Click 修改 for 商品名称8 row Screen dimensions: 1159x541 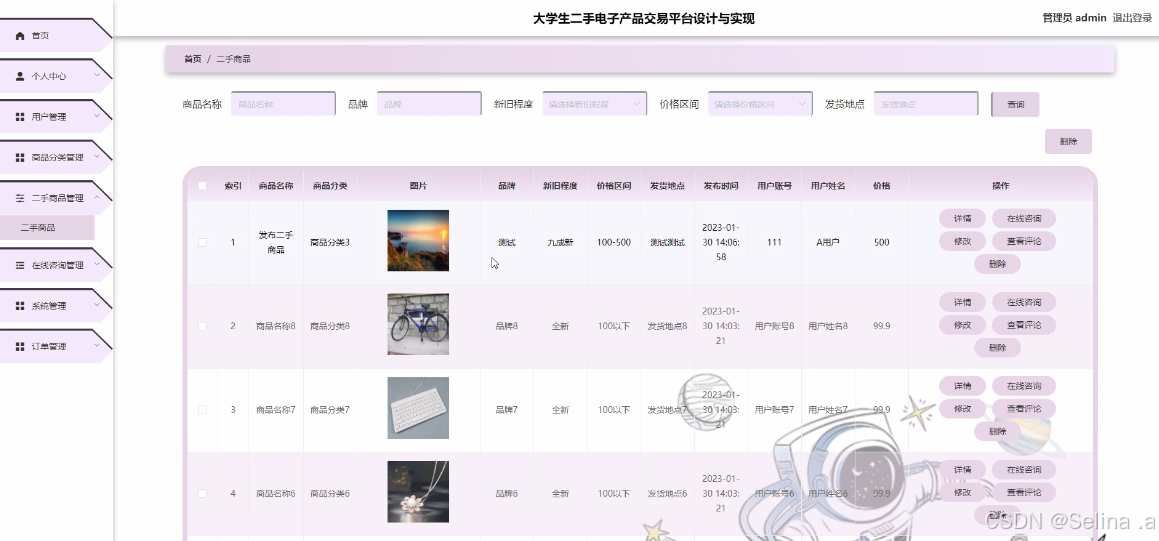962,324
